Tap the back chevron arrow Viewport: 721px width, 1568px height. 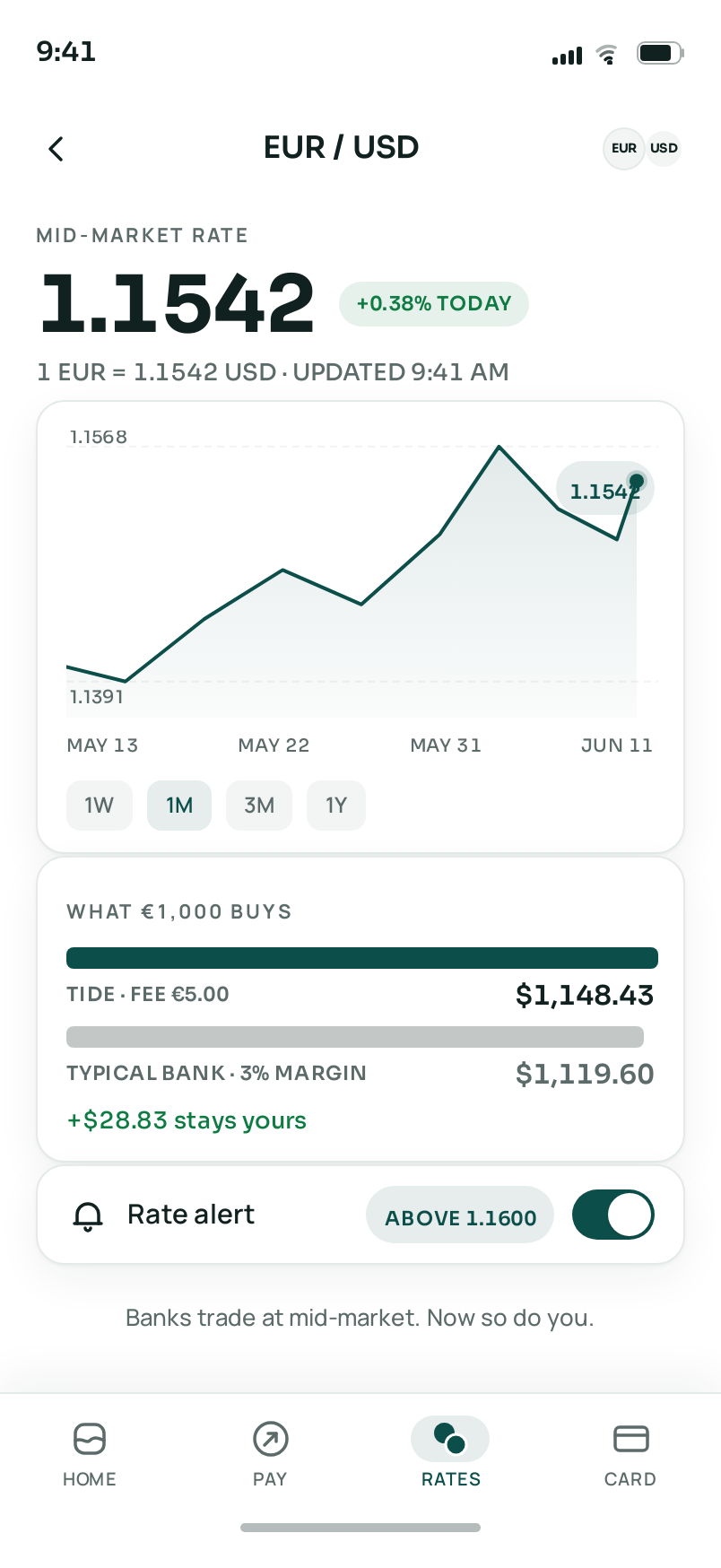coord(56,148)
